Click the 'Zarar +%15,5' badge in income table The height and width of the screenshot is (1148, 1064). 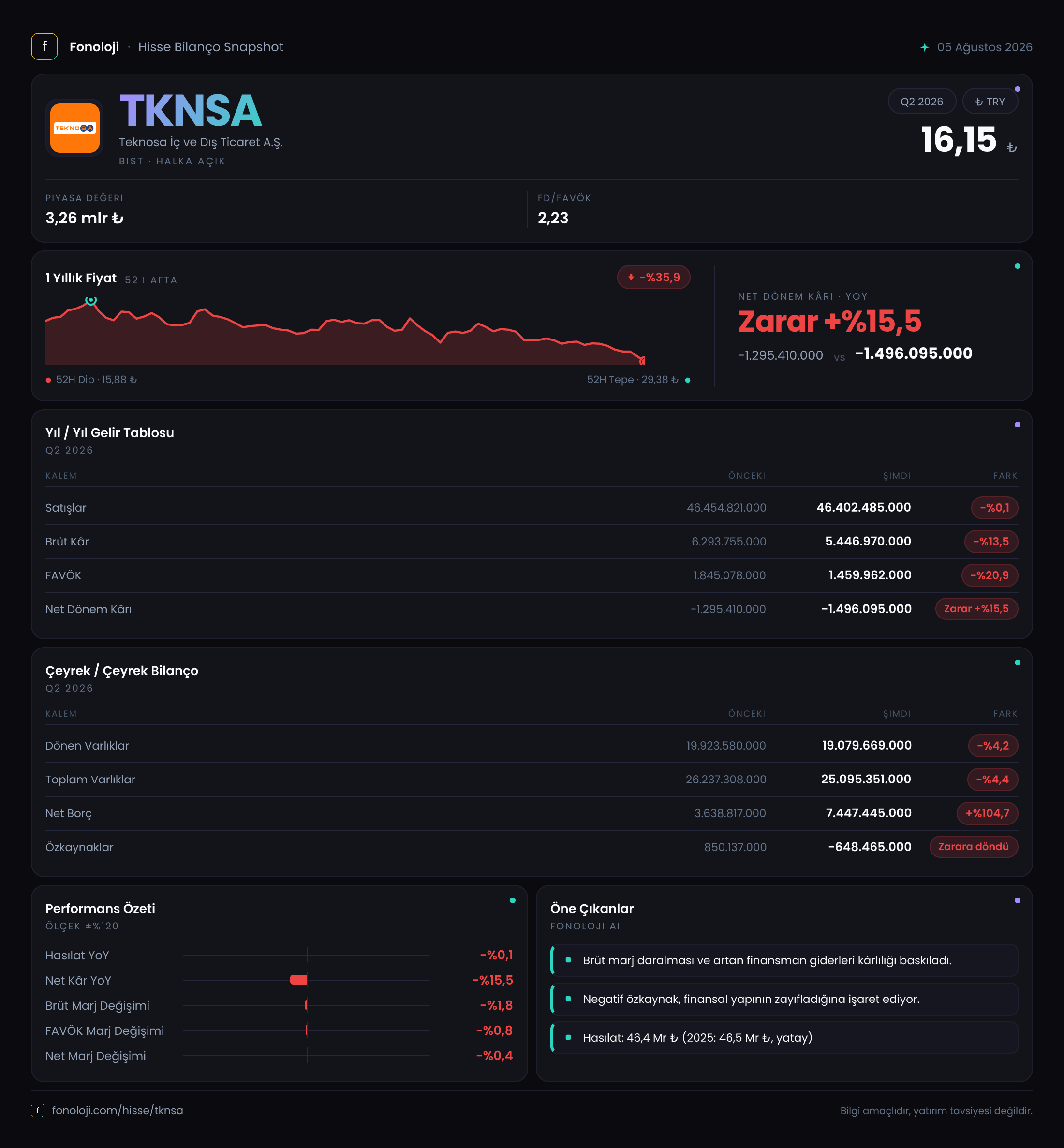(976, 608)
